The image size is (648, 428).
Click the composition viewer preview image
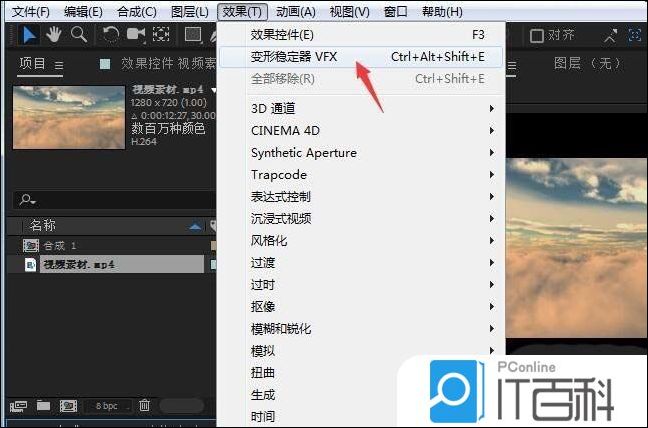(577, 248)
